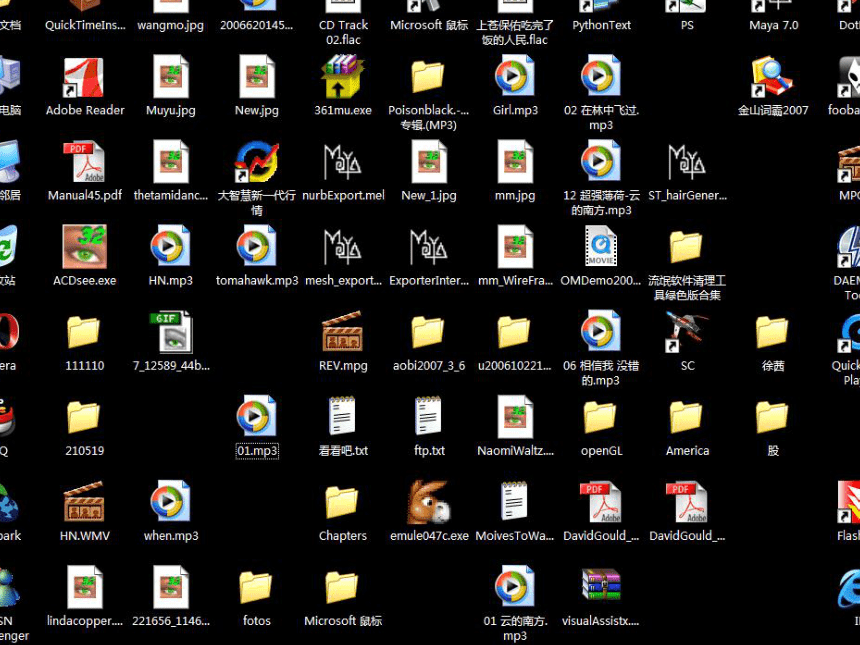Select the New_1.jpg image file
The image size is (860, 645).
pos(428,162)
